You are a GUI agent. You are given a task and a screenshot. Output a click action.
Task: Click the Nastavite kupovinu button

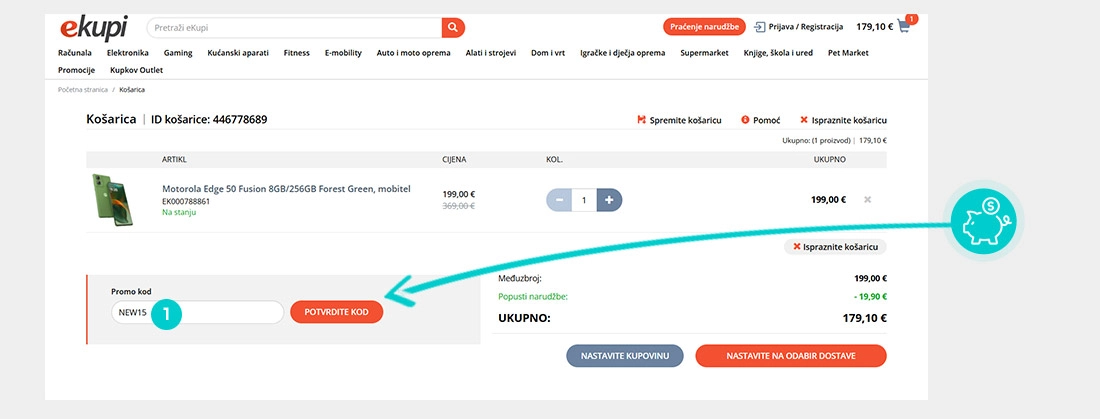tap(625, 356)
